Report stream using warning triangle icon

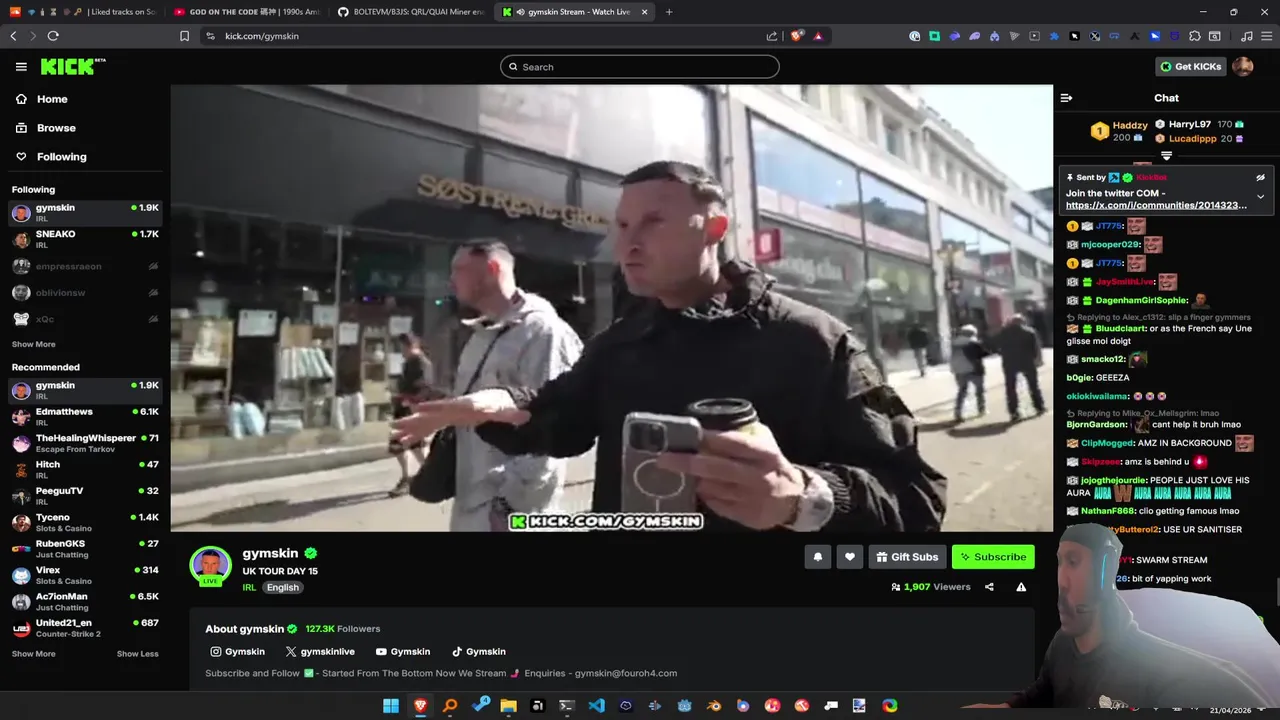click(1021, 587)
